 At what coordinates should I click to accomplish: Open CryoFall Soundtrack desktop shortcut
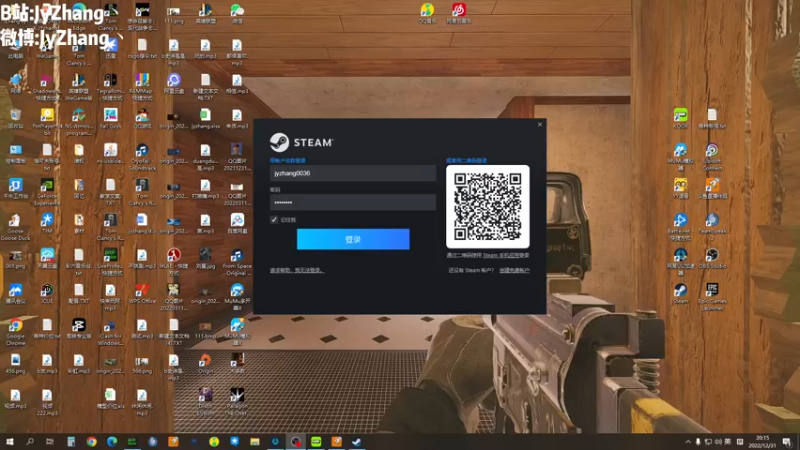(x=142, y=157)
